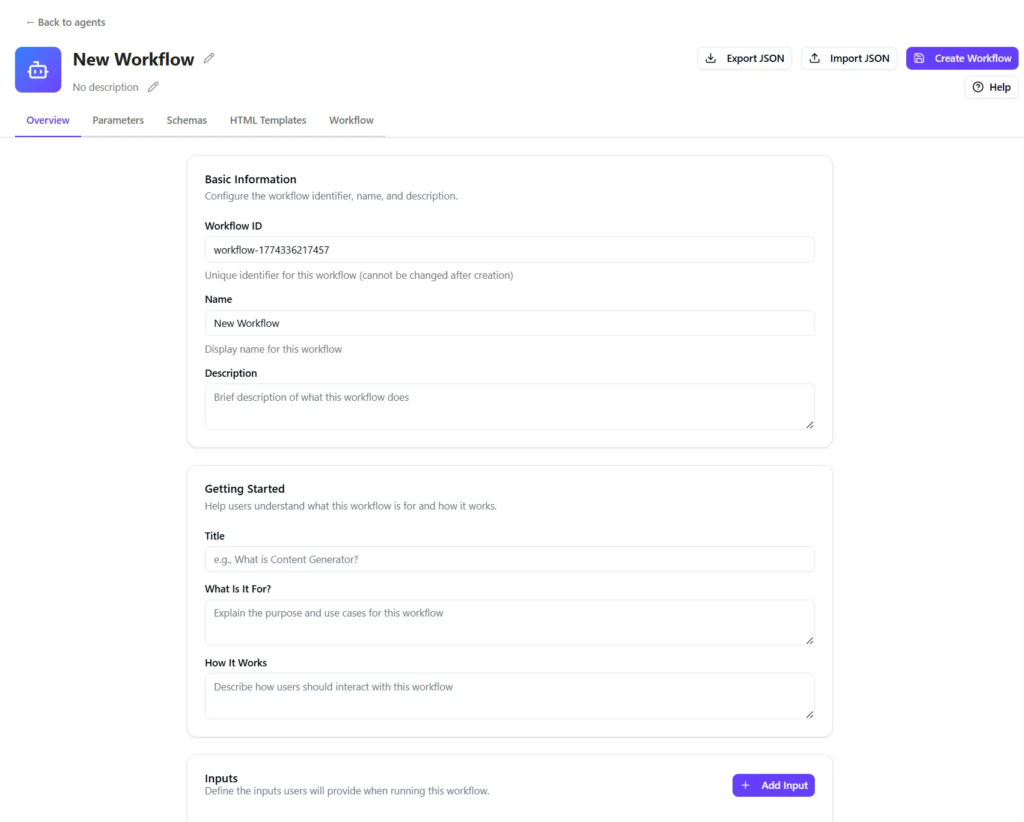
Task: Go back to agents list
Action: [65, 22]
